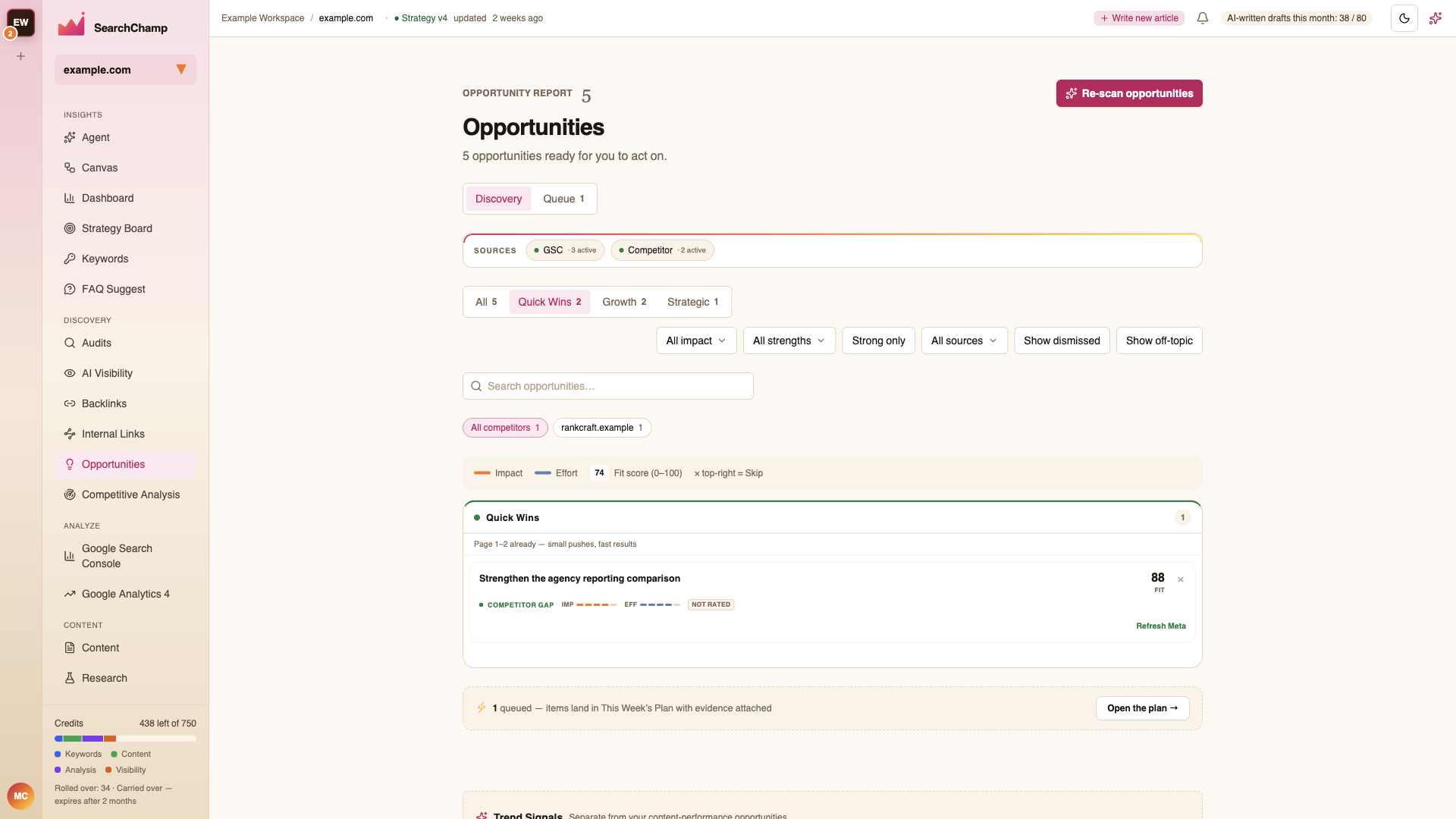This screenshot has width=1456, height=819.
Task: Add a new workspace with plus icon
Action: pos(21,56)
